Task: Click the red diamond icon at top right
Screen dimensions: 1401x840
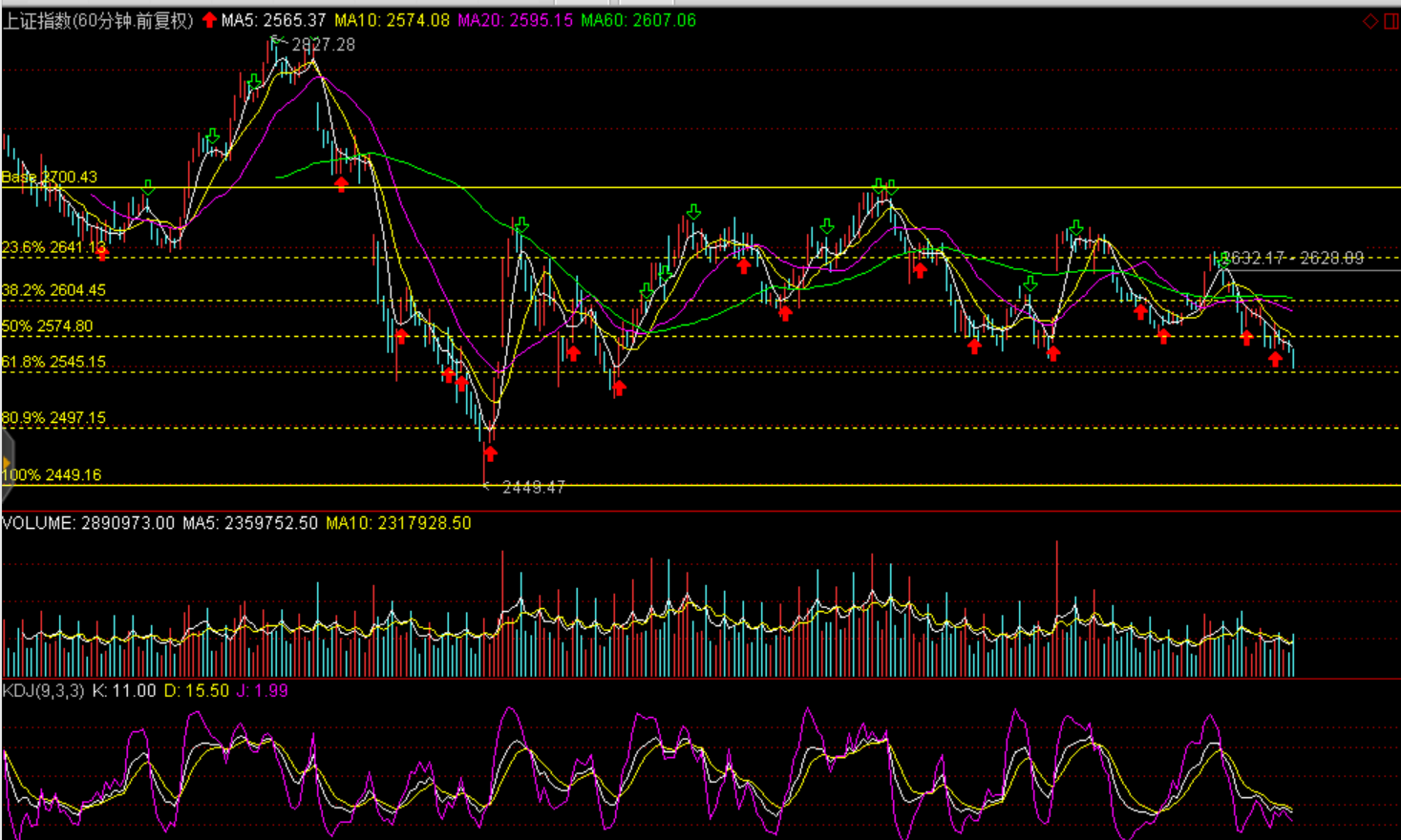Action: [x=1369, y=21]
